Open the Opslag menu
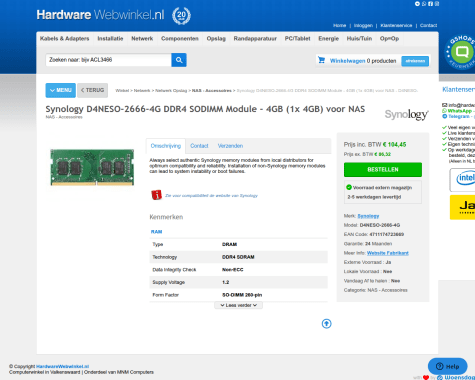Image resolution: width=475 pixels, height=380 pixels. 216,39
